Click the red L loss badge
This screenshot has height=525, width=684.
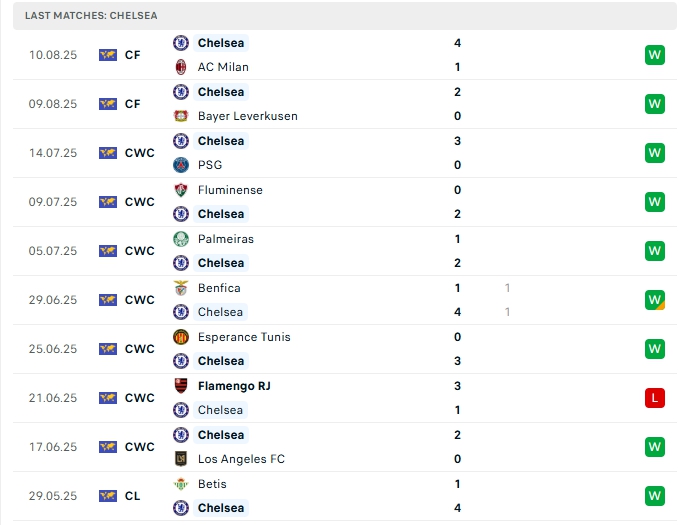tap(655, 398)
